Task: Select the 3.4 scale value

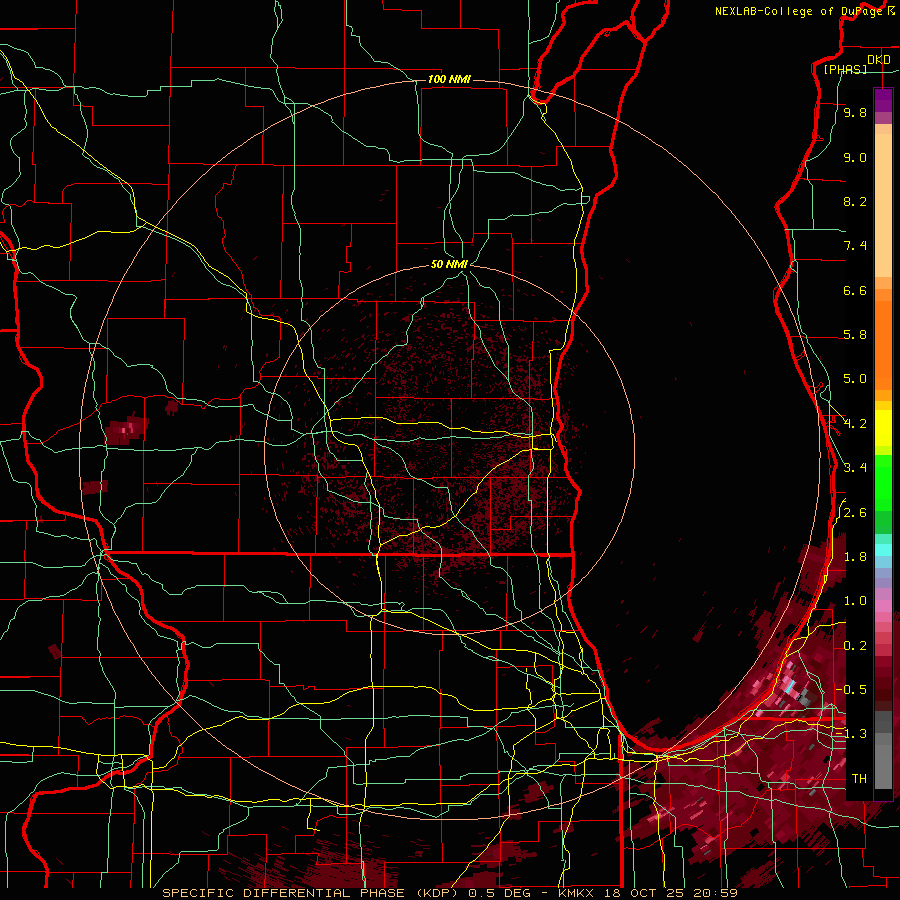Action: (855, 468)
